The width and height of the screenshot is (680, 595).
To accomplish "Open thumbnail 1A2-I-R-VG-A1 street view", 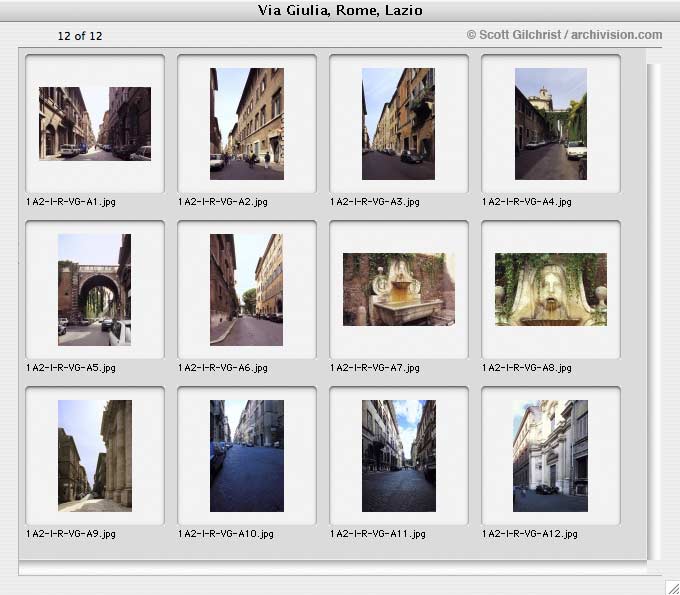I will [x=95, y=124].
